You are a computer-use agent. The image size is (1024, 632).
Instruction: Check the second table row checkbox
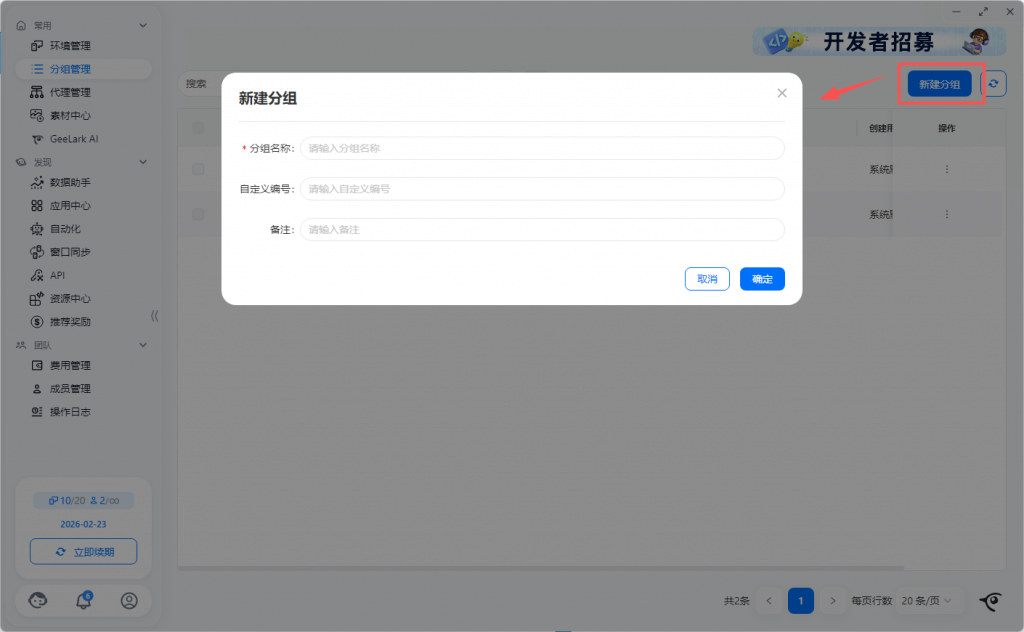tap(198, 214)
